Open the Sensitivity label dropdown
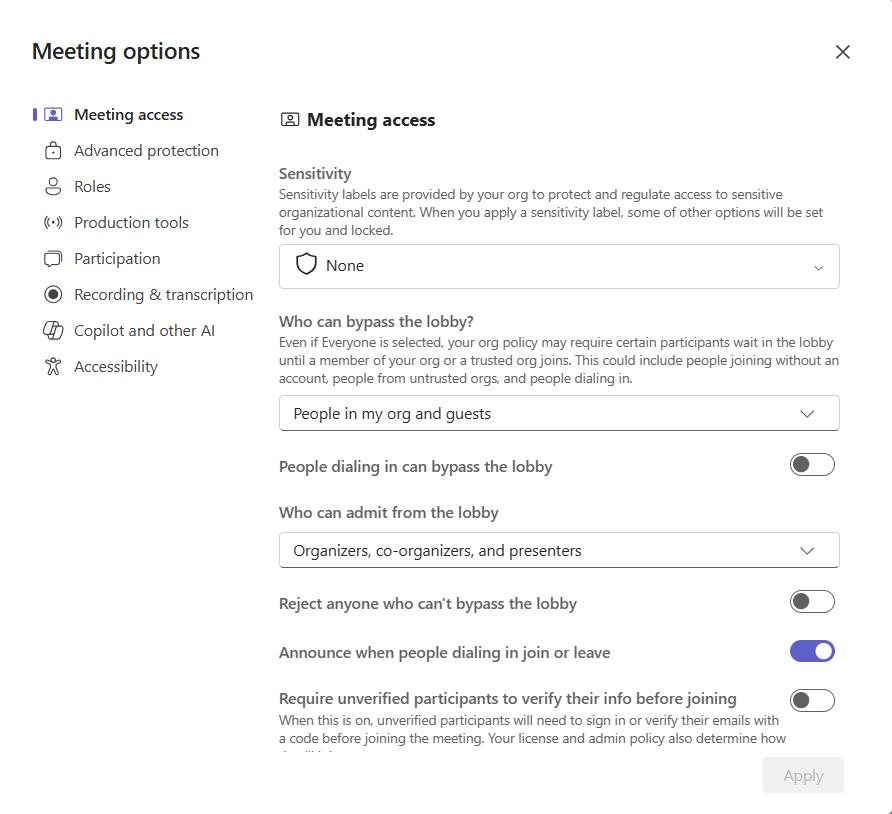Image resolution: width=892 pixels, height=814 pixels. click(558, 267)
